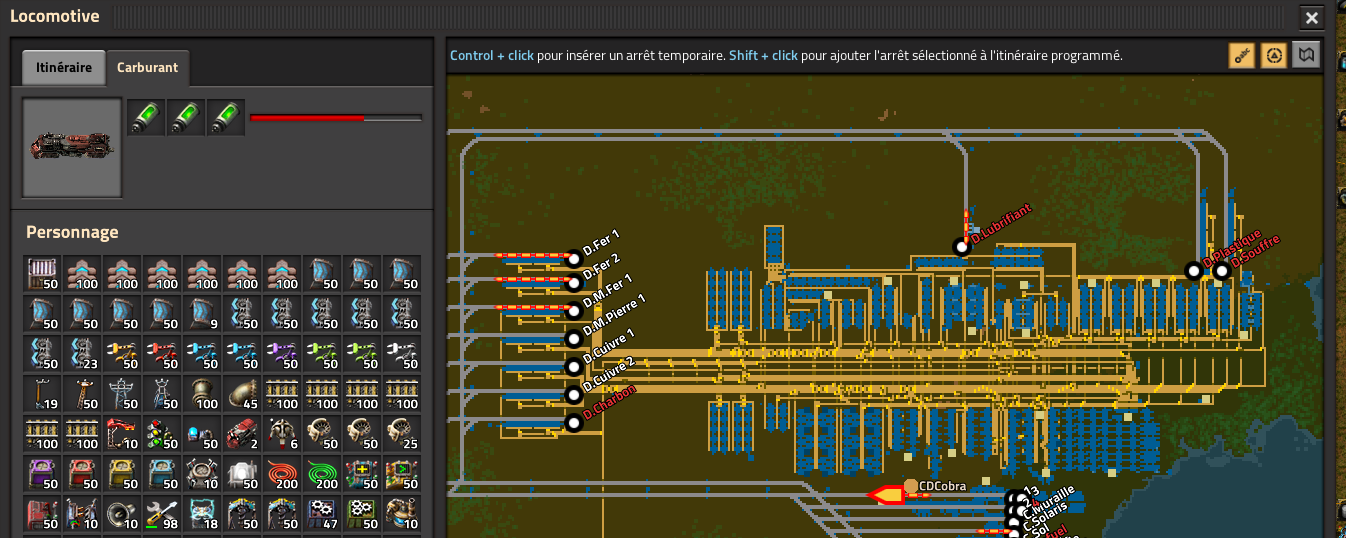Image resolution: width=1346 pixels, height=538 pixels.
Task: Pick the yellow inserter stack
Action: point(122,354)
